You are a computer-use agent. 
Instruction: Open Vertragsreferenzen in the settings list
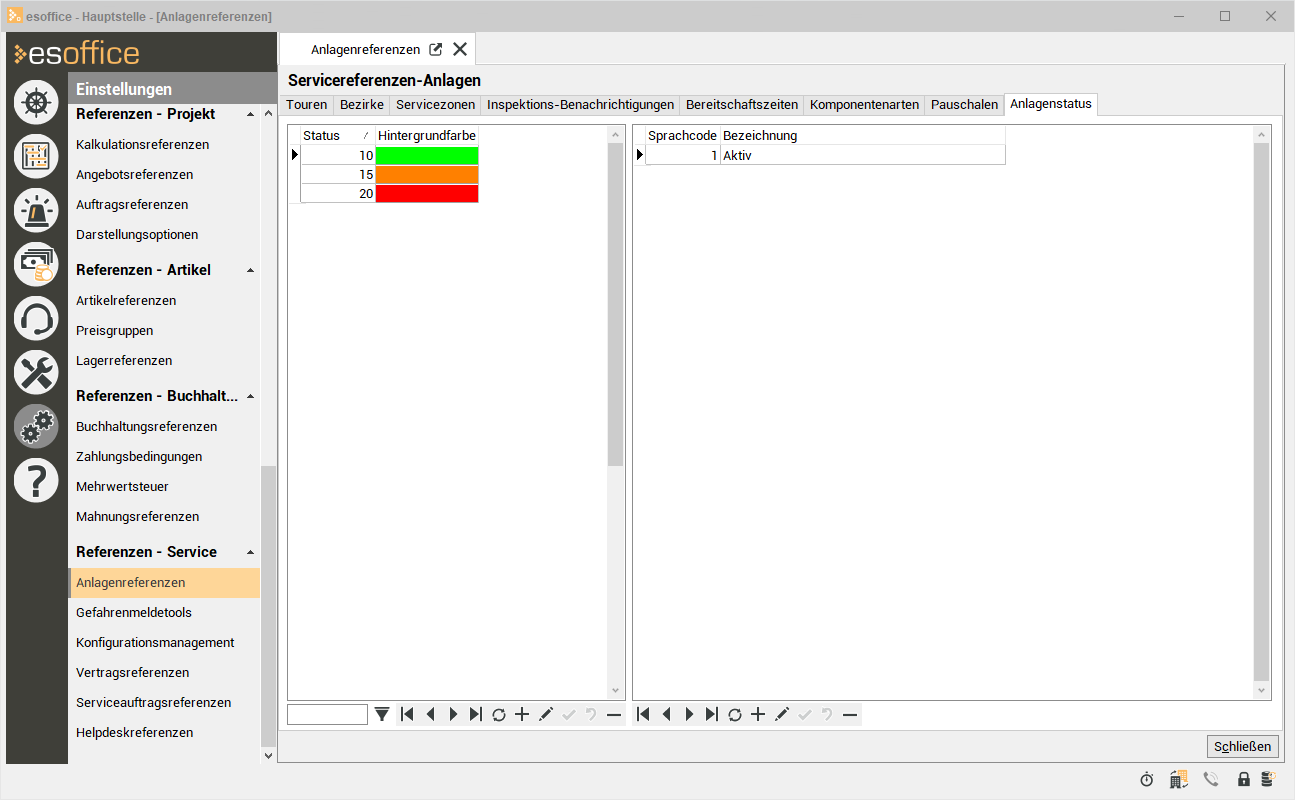[x=133, y=672]
